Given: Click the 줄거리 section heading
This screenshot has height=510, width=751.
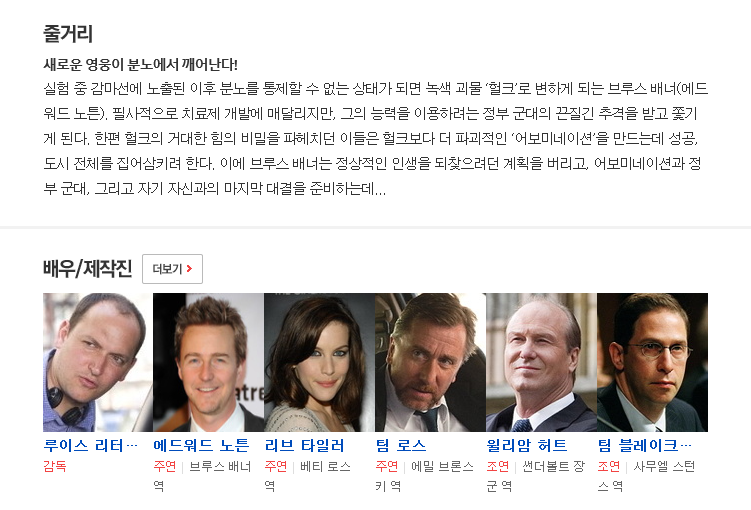Looking at the screenshot, I should point(68,34).
